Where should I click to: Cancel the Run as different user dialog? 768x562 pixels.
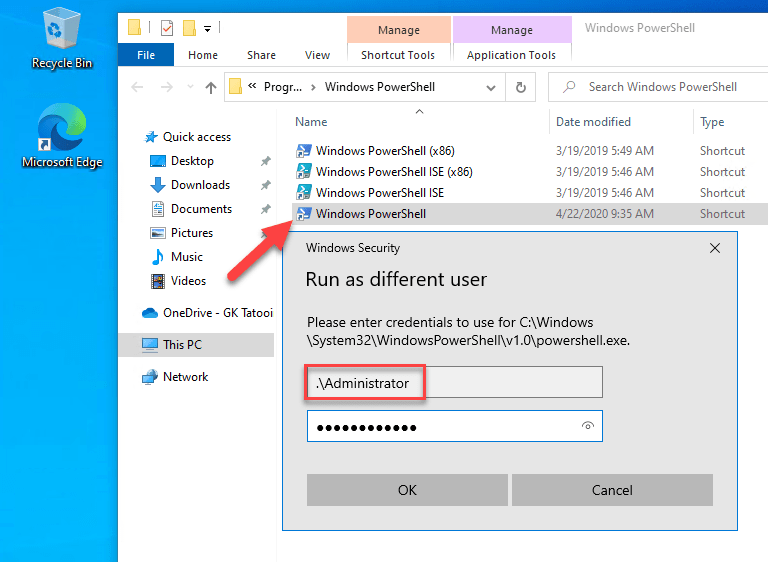pos(612,490)
